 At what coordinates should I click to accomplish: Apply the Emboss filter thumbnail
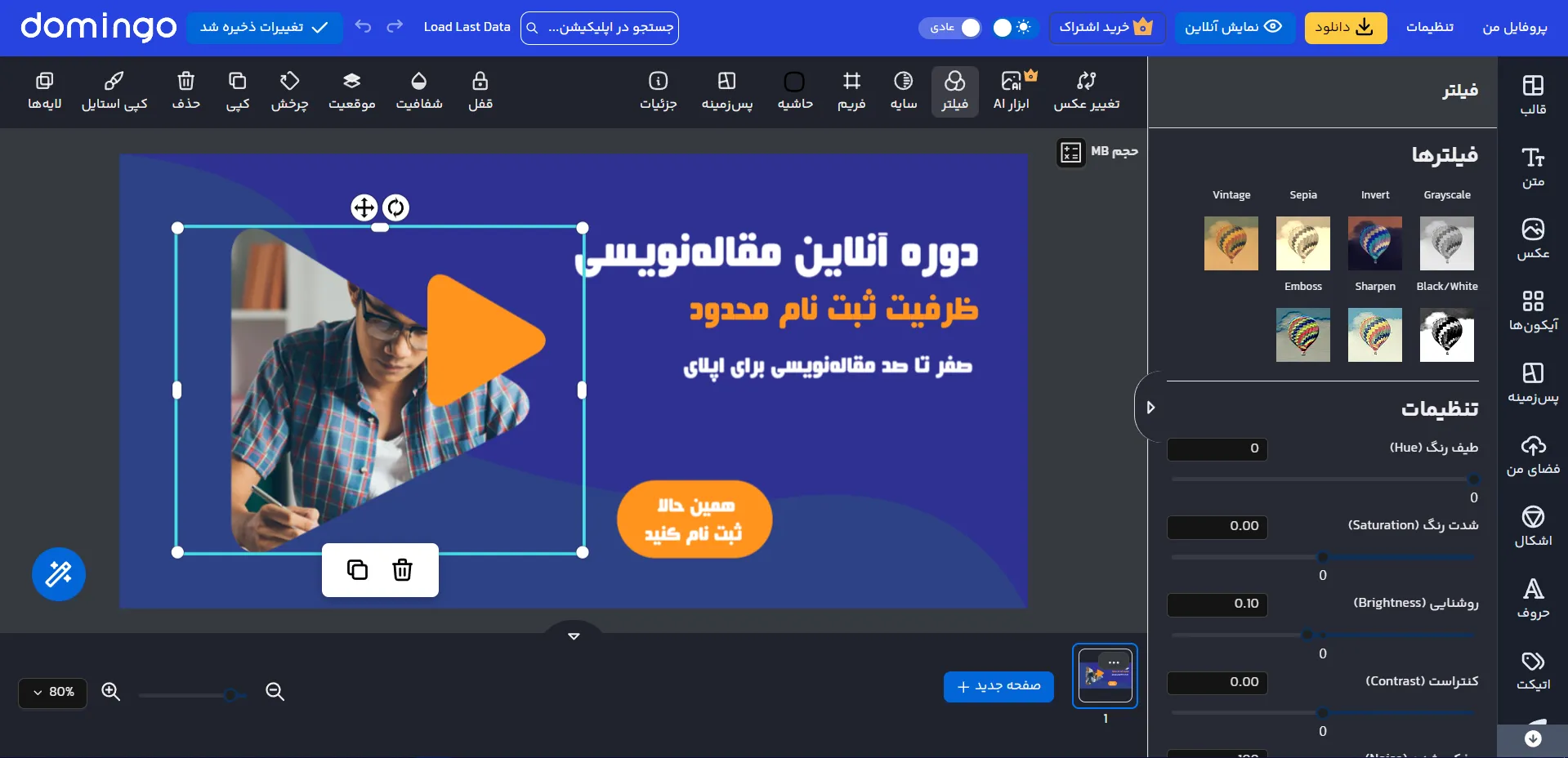pos(1303,335)
